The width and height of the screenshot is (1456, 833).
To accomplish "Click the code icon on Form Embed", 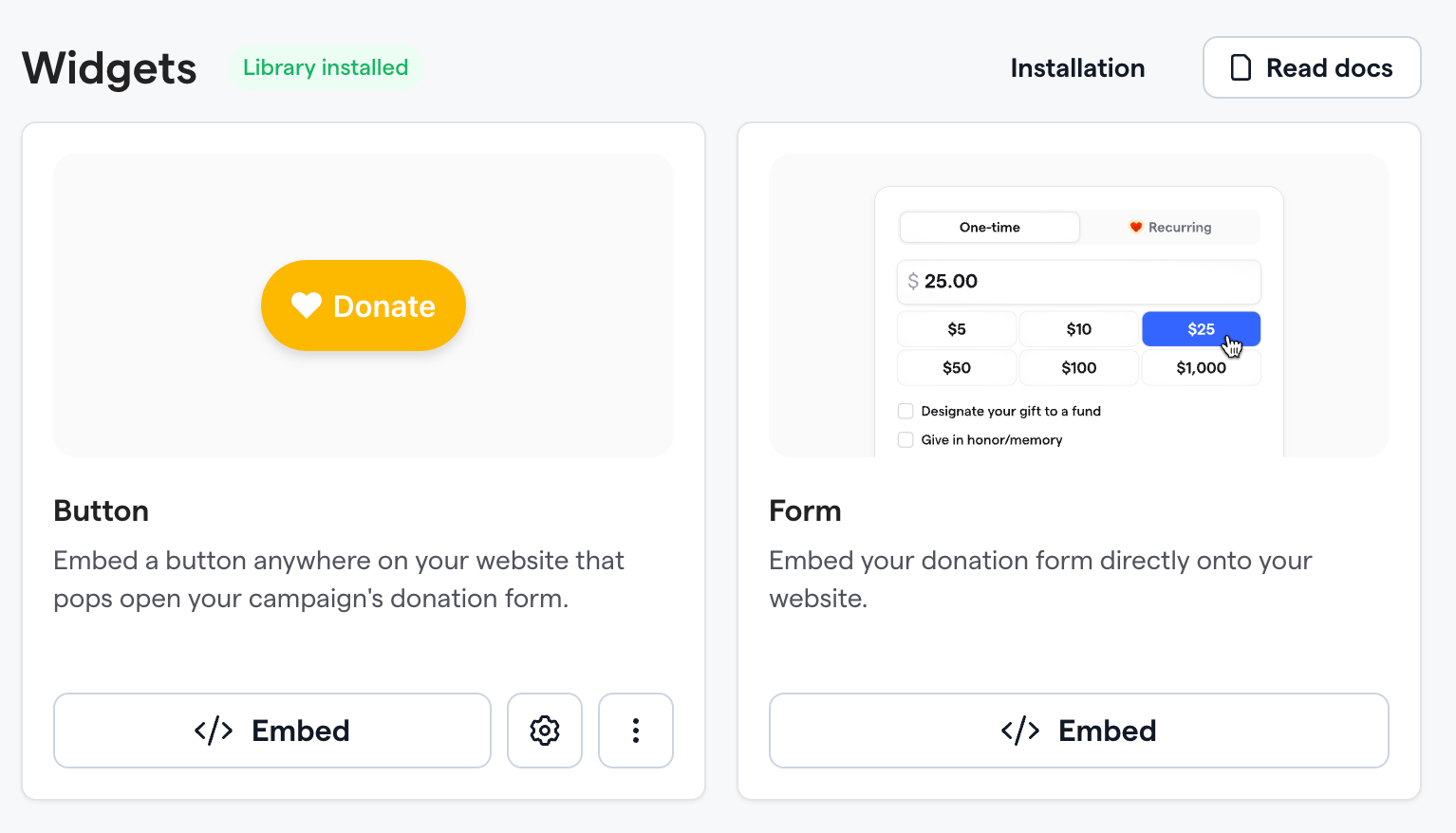I will [x=1020, y=731].
